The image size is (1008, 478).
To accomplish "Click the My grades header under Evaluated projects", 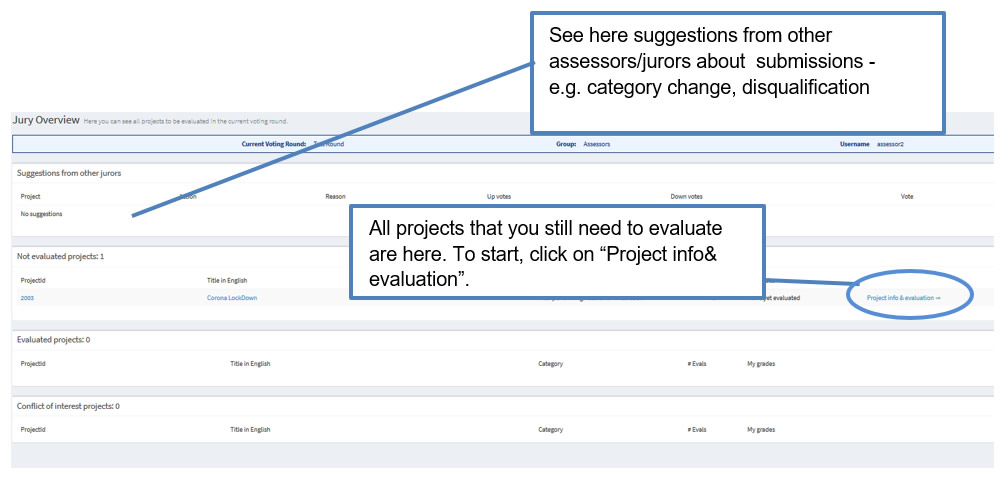I will (761, 364).
